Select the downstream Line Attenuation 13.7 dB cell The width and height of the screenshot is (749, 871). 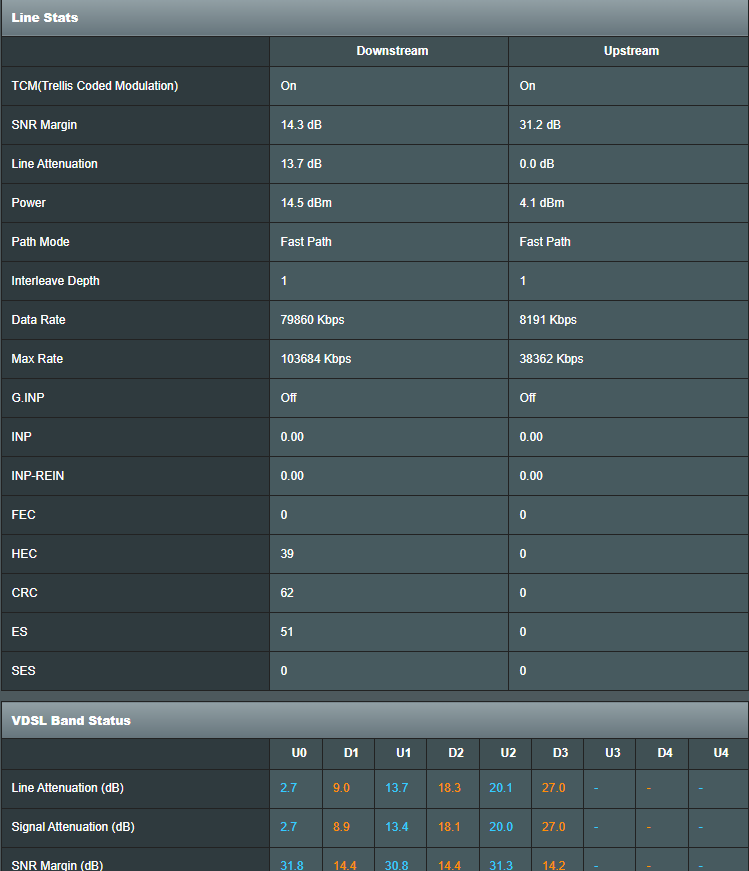(301, 164)
